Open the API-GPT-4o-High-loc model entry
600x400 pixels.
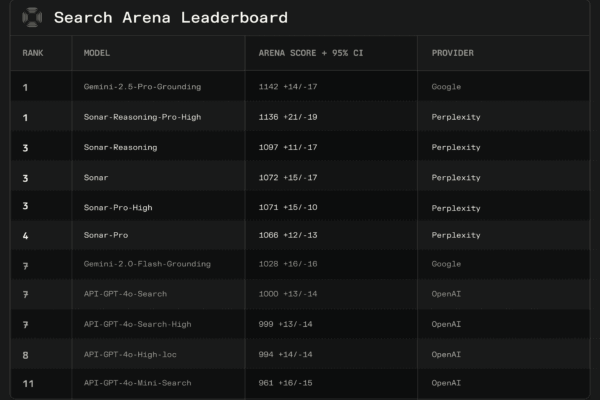click(130, 354)
